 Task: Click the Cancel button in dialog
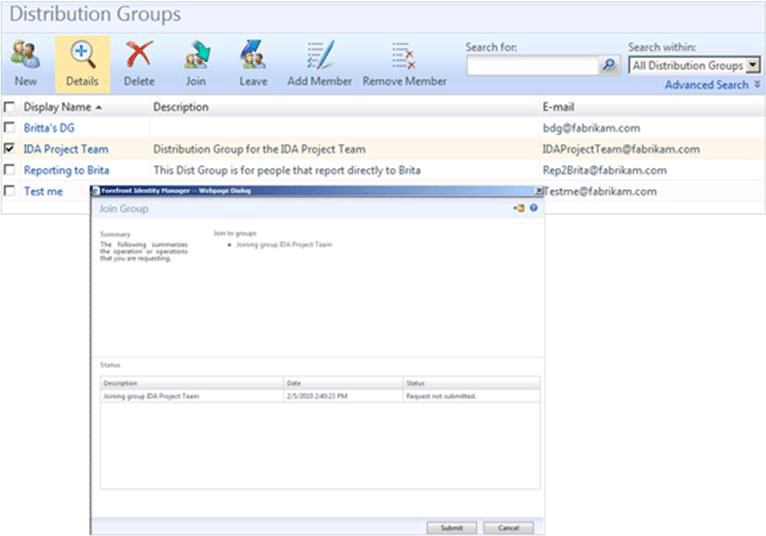point(509,528)
